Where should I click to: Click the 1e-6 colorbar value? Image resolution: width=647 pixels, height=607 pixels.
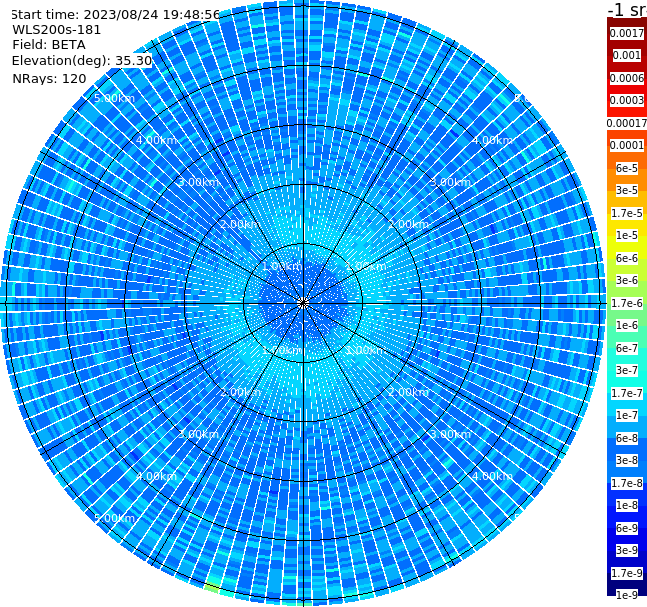(x=627, y=325)
